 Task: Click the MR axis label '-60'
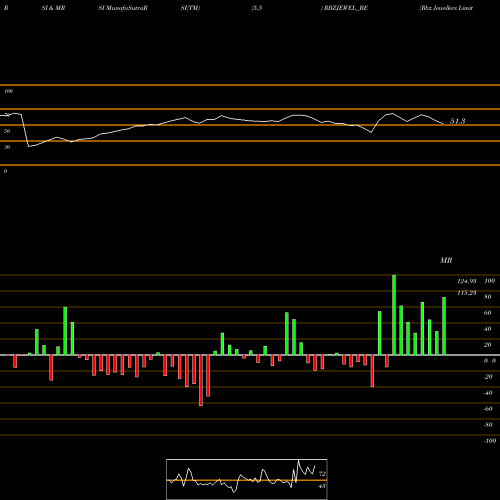[488, 409]
